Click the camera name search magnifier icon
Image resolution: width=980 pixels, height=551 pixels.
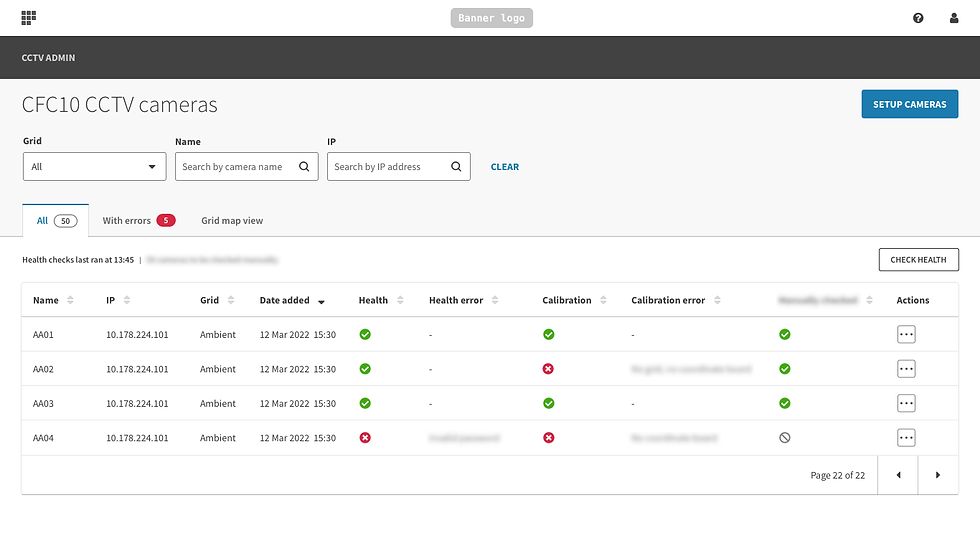coord(304,167)
